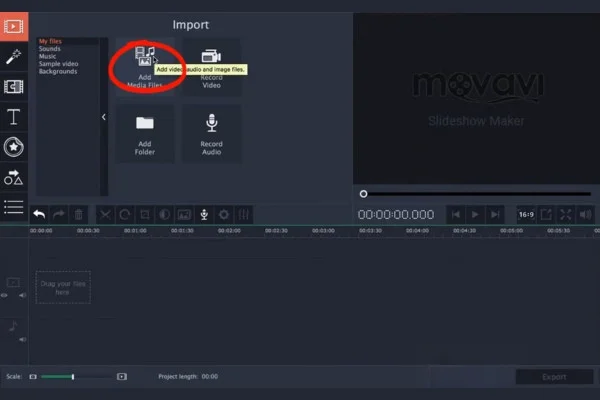Open the Callouts shapes tab
The height and width of the screenshot is (400, 600).
click(x=14, y=177)
